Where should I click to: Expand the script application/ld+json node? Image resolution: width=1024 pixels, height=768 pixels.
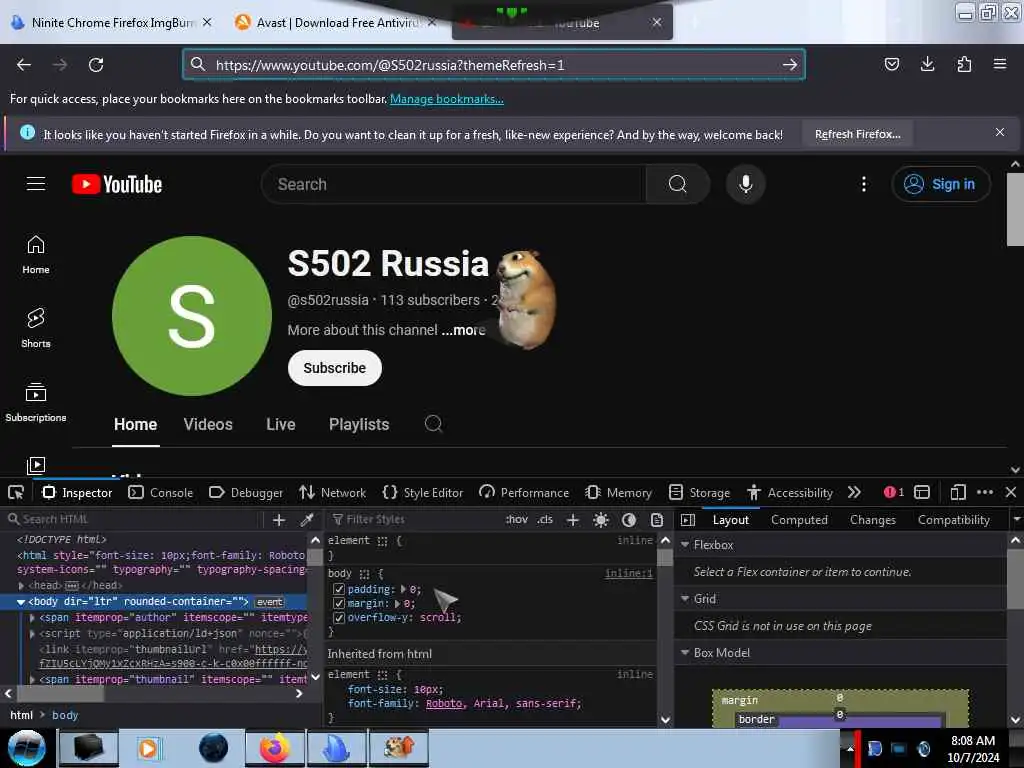(32, 633)
